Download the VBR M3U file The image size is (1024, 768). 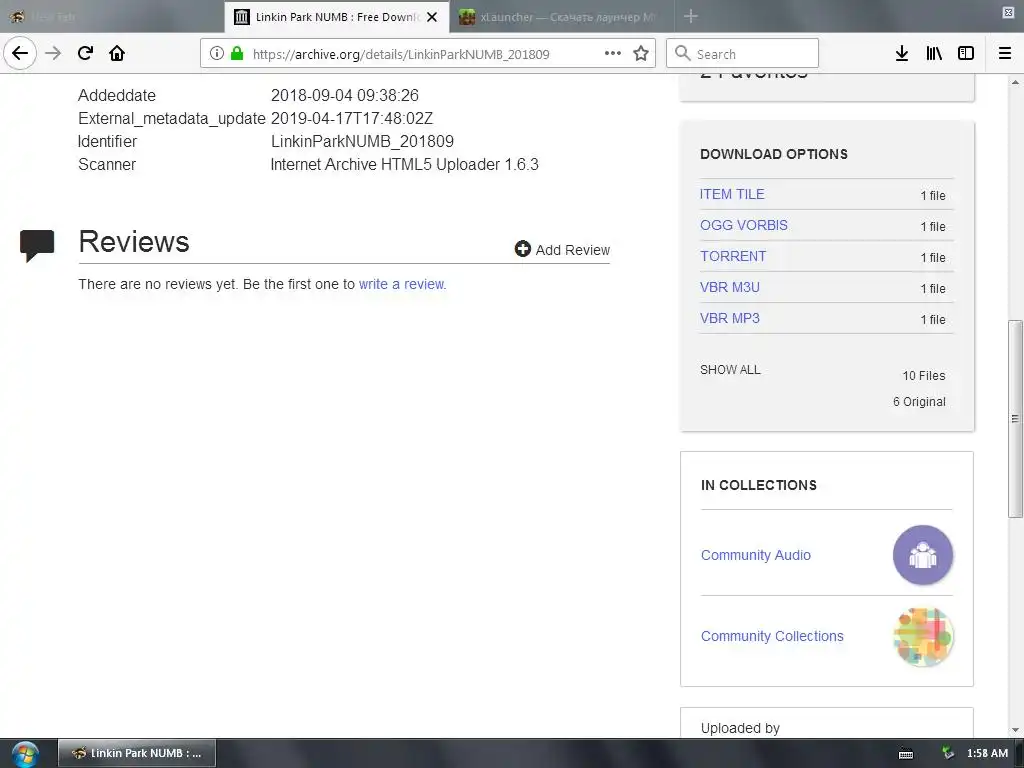pyautogui.click(x=729, y=287)
